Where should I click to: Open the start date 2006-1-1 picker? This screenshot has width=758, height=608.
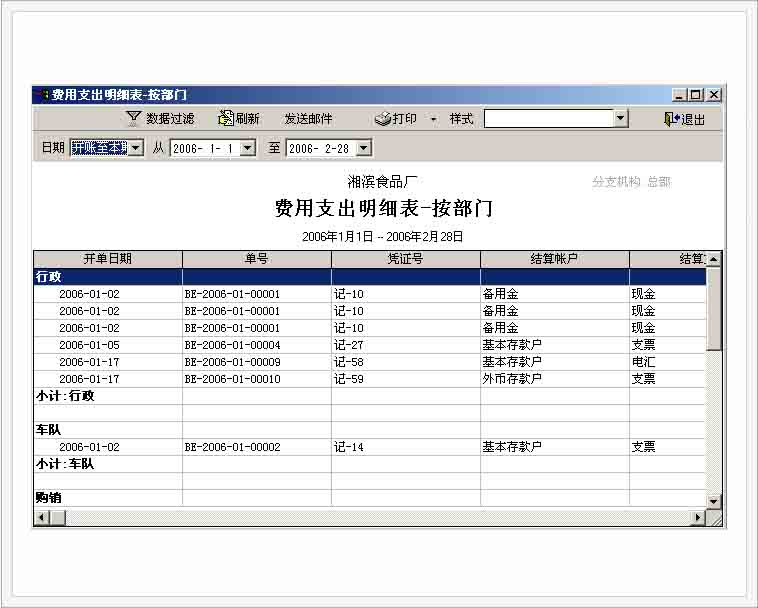pos(247,148)
